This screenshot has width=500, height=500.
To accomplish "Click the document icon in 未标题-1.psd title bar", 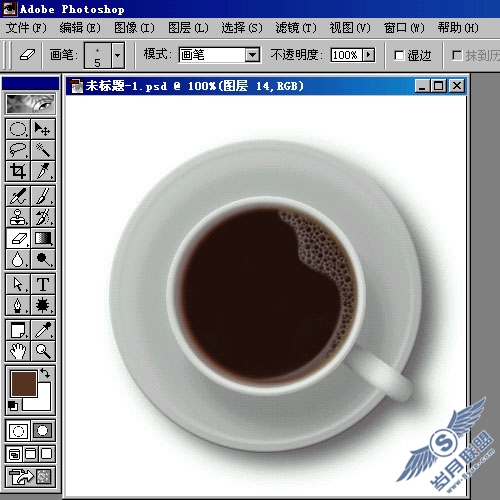I will tap(77, 86).
